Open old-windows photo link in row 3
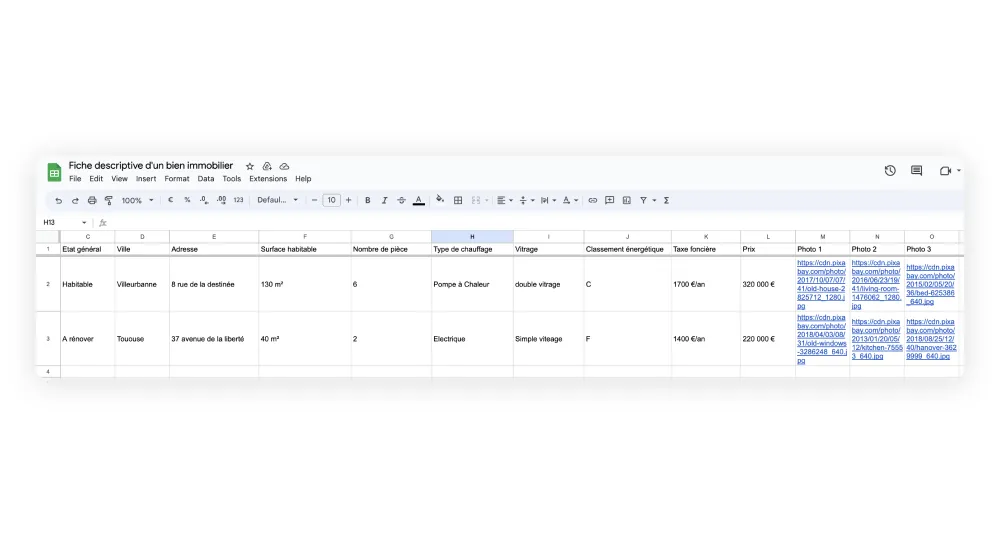 [821, 339]
